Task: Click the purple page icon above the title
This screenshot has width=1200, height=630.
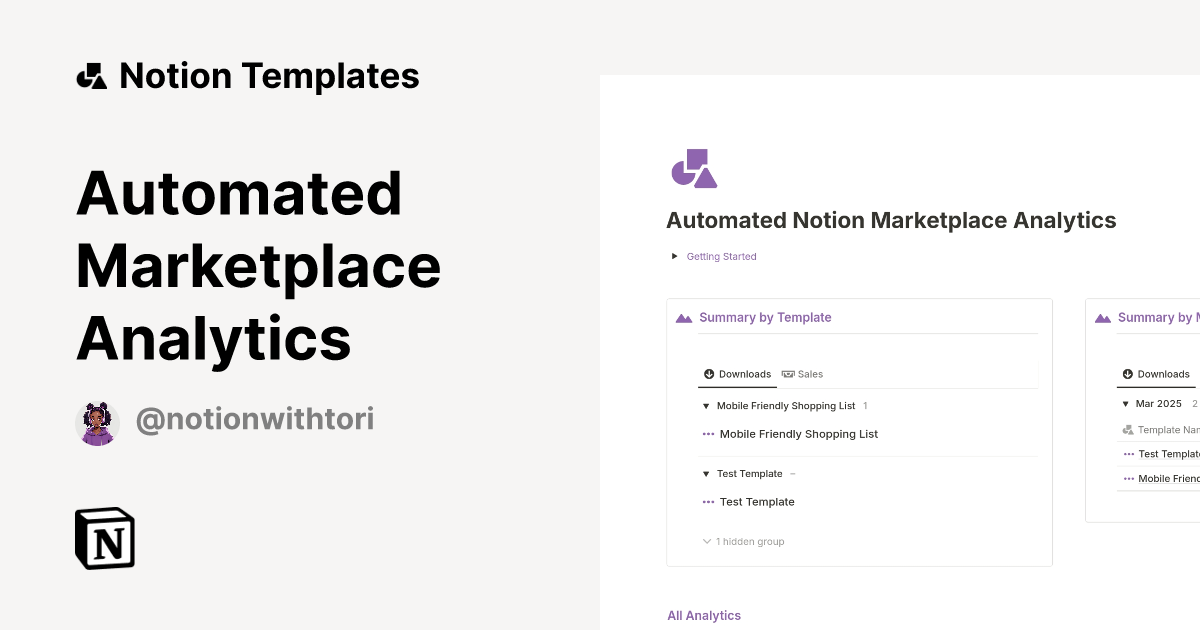Action: (x=694, y=168)
